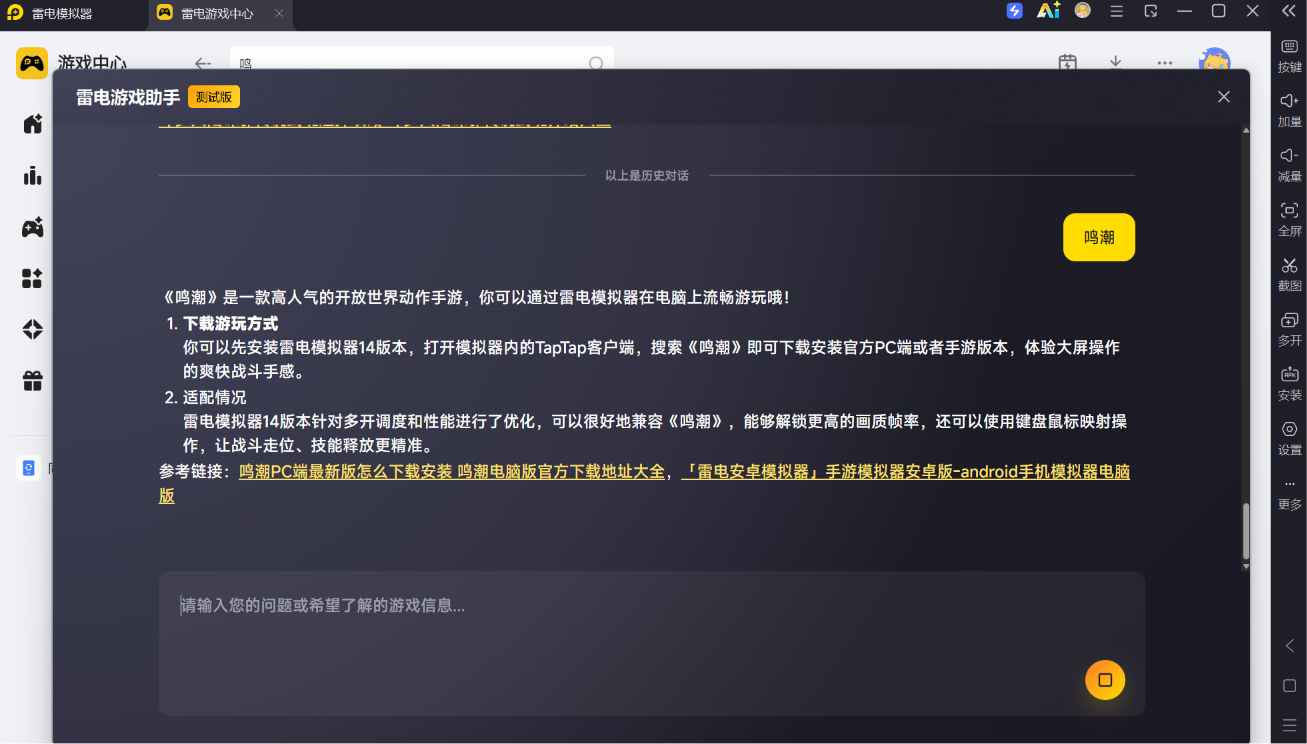Image resolution: width=1307 pixels, height=744 pixels.
Task: Click the 下载游玩方式 heading
Action: click(x=231, y=324)
